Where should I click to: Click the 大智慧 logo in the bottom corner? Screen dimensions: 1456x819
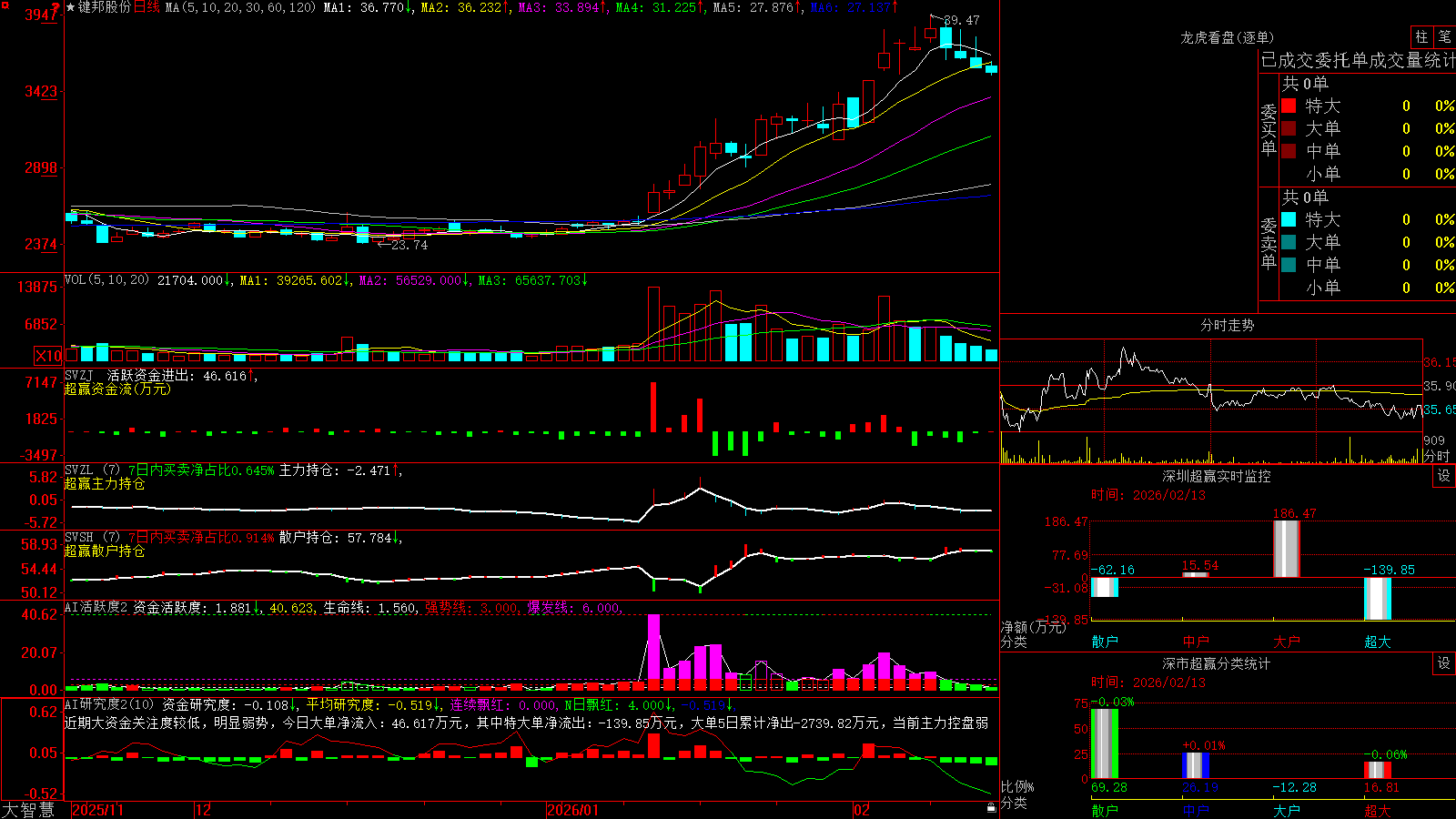[x=28, y=810]
